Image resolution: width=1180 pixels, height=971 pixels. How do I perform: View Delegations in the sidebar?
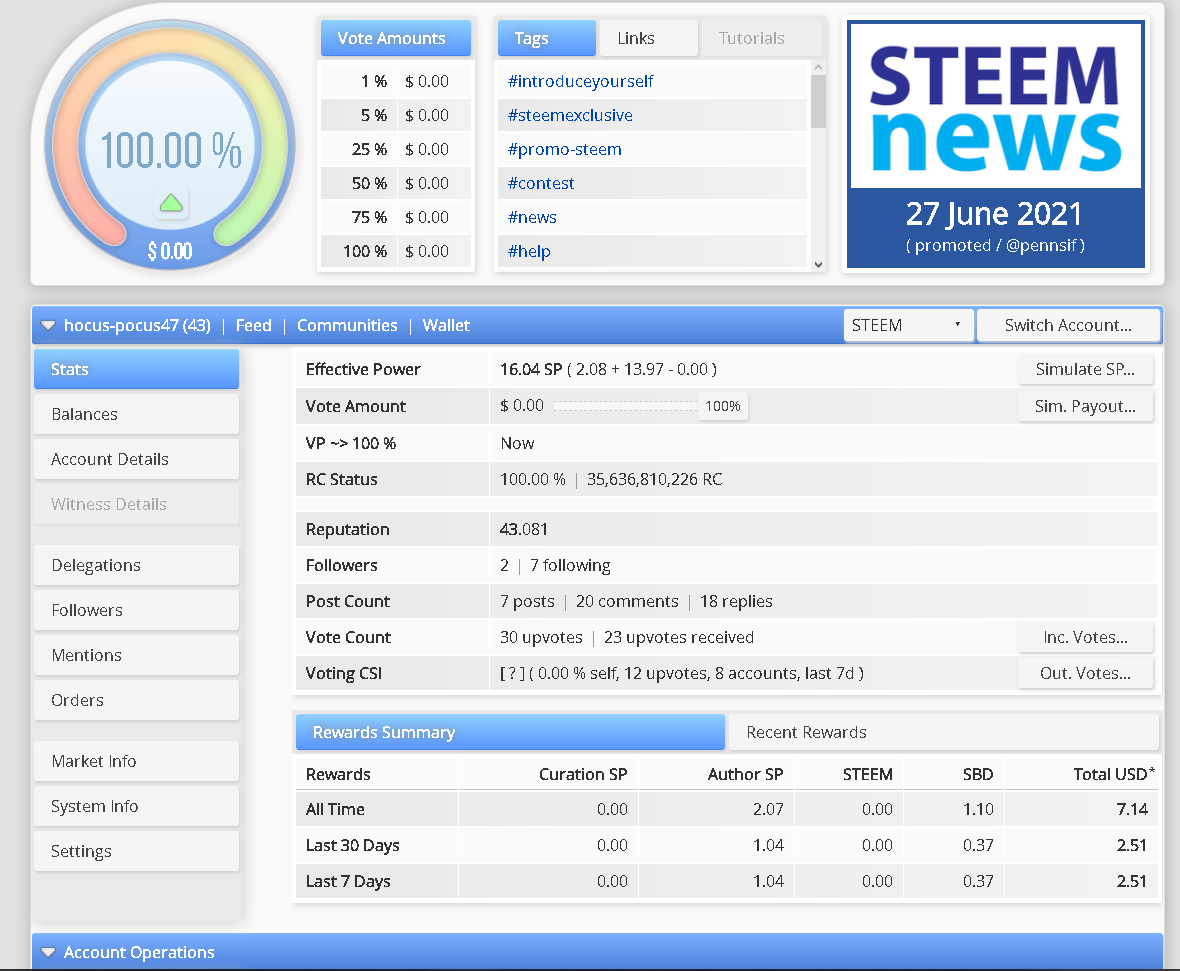pyautogui.click(x=136, y=565)
